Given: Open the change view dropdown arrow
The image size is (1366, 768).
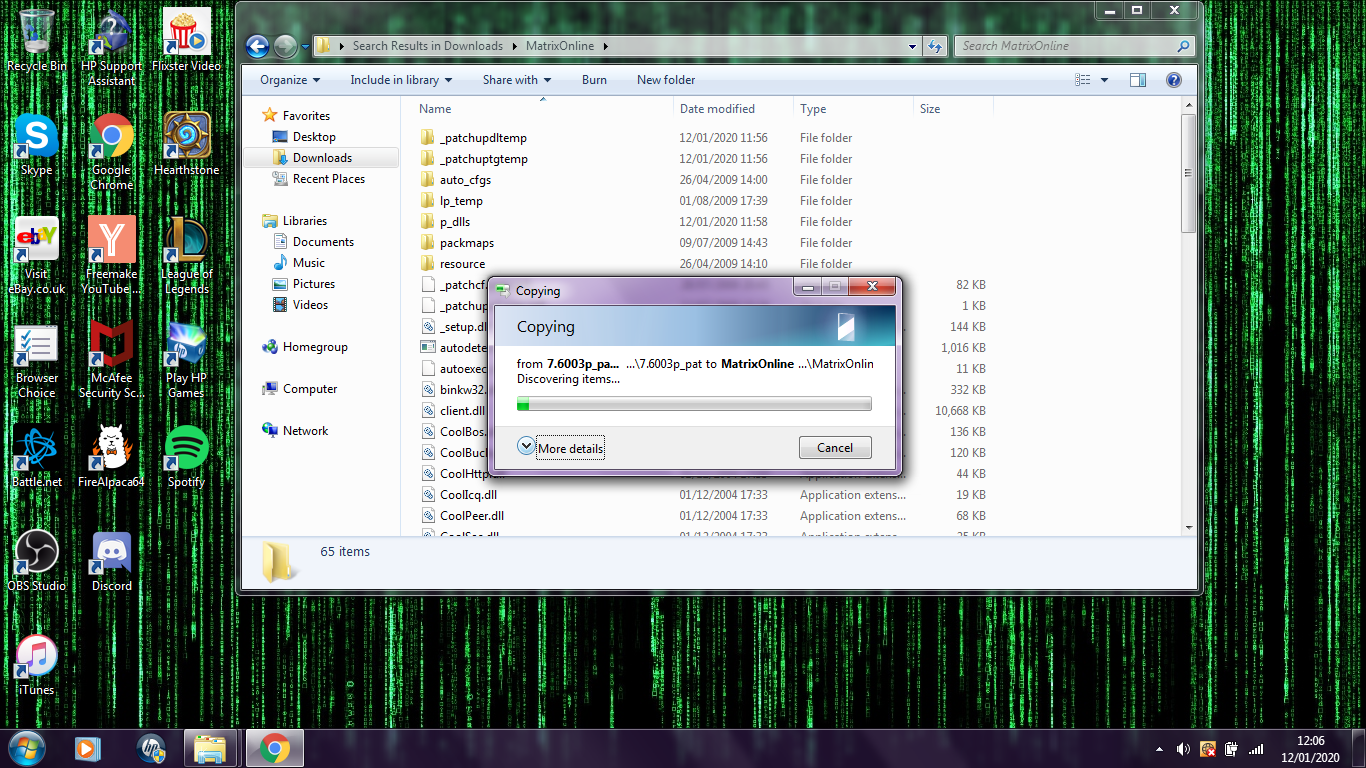Looking at the screenshot, I should click(1104, 80).
